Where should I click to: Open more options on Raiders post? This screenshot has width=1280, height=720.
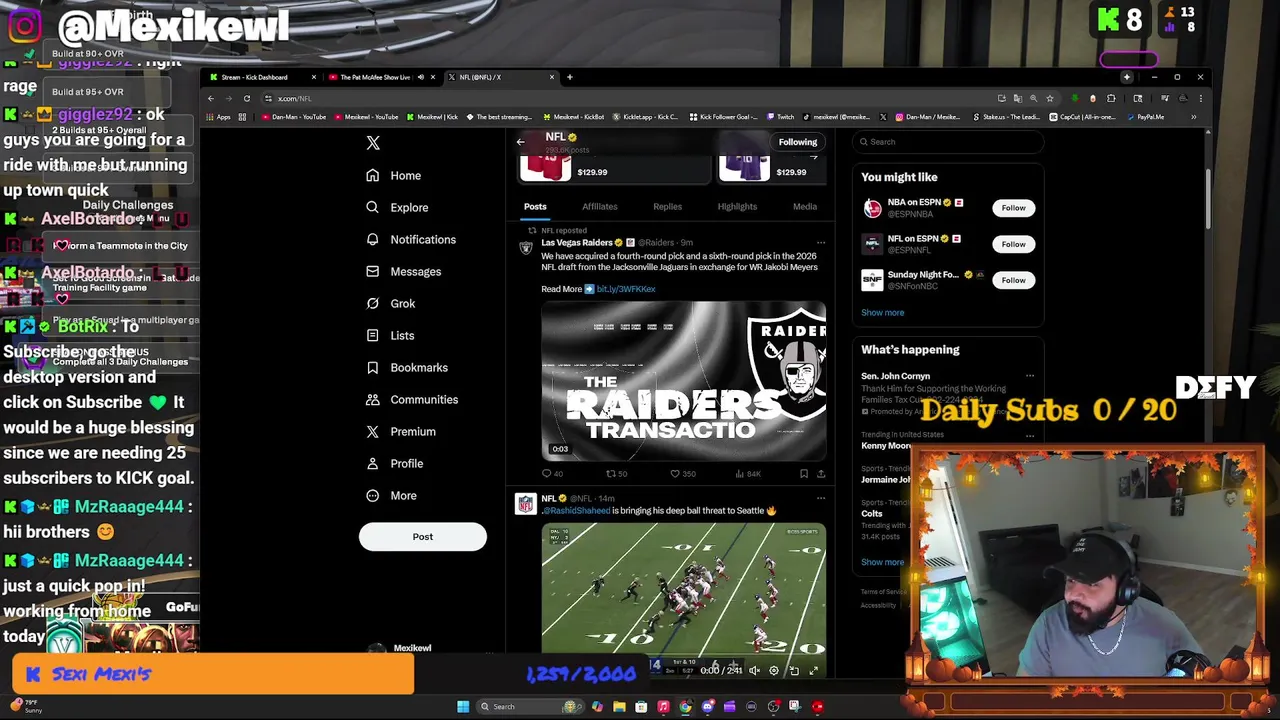pyautogui.click(x=821, y=242)
